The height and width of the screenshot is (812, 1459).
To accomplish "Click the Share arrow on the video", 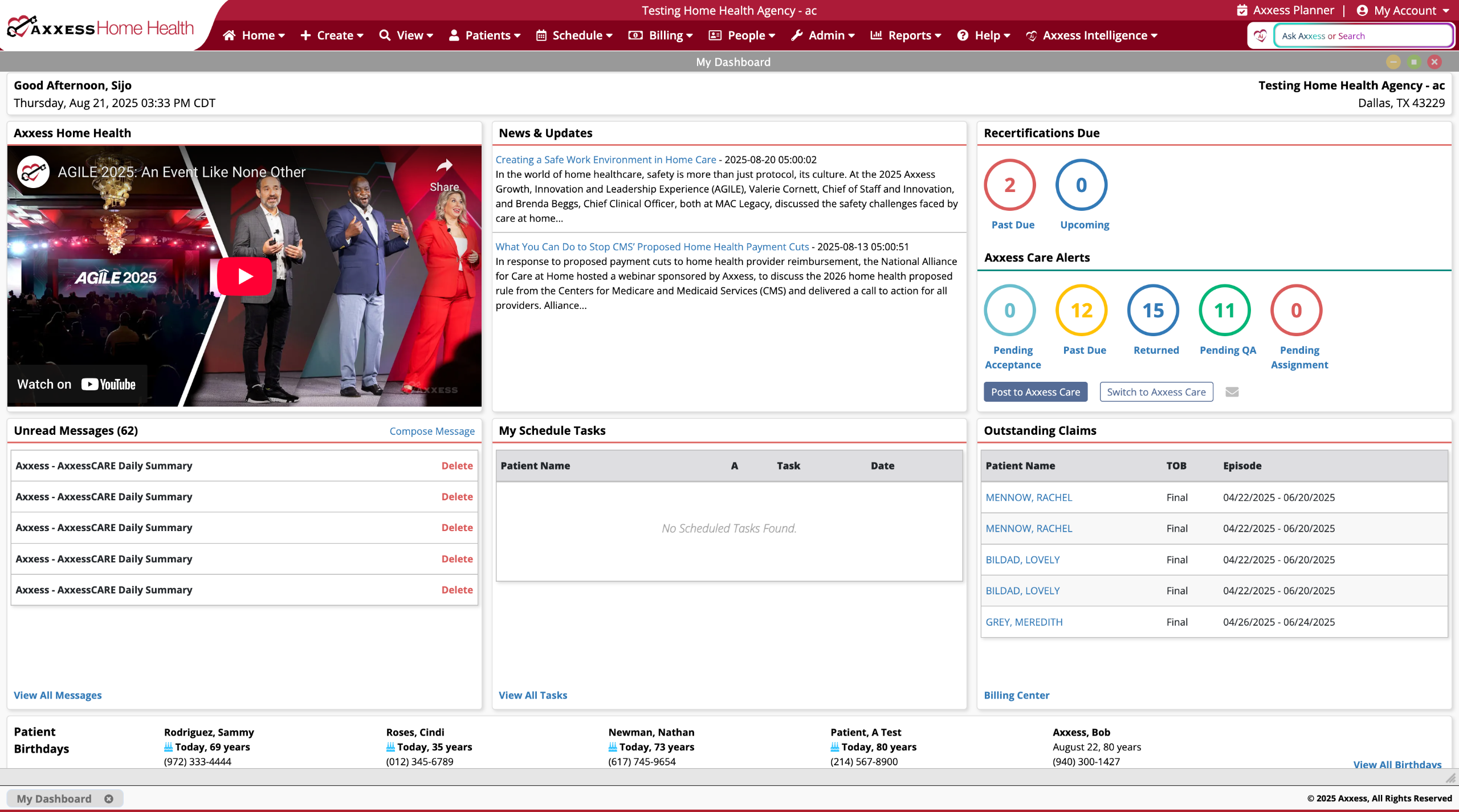I will [x=445, y=166].
